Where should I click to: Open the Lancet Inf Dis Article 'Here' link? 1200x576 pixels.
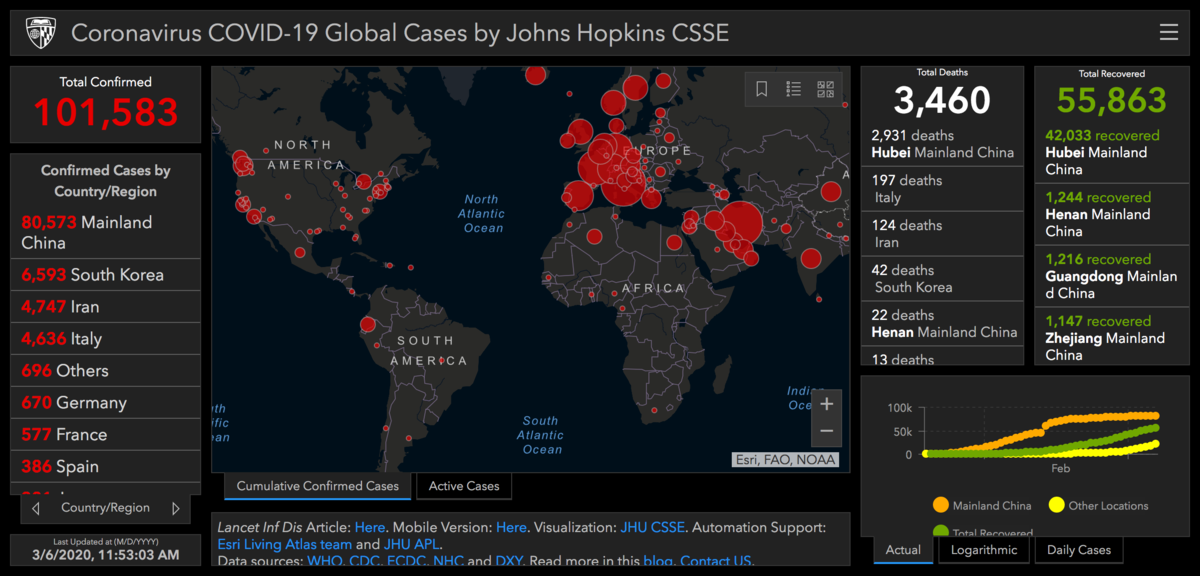click(369, 527)
